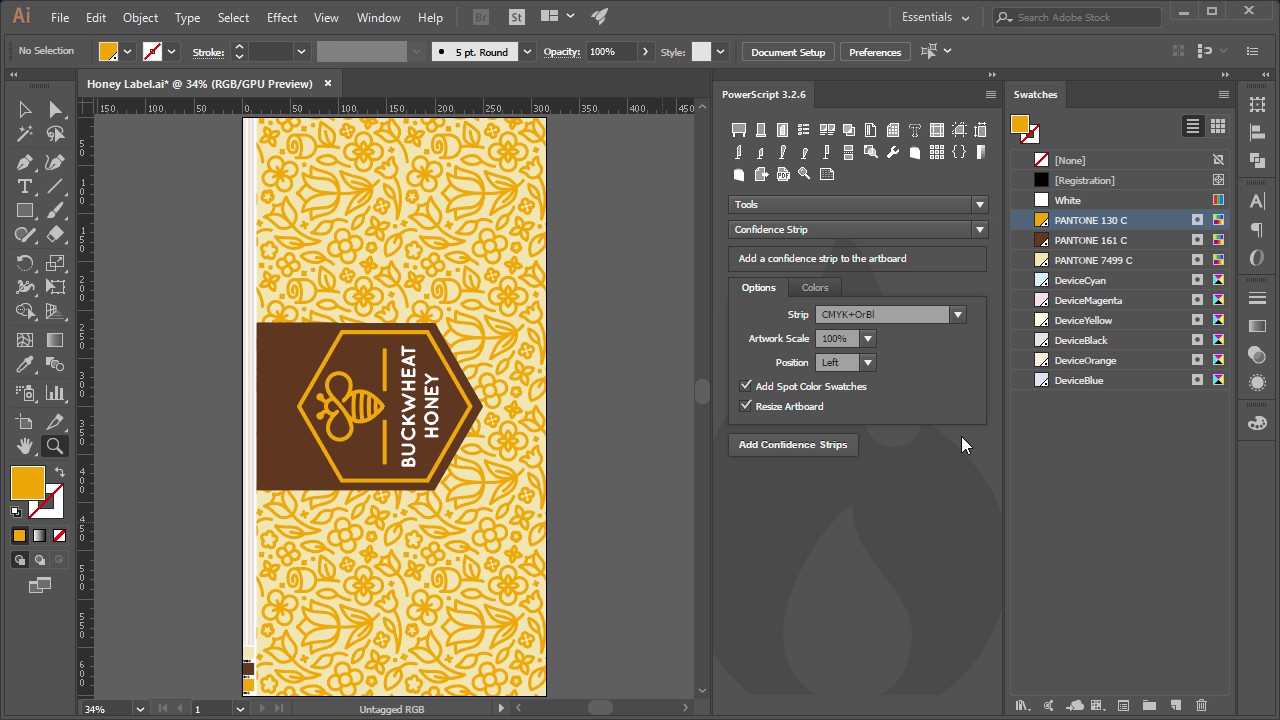Viewport: 1280px width, 720px height.
Task: Select the Zoom magnifier tool
Action: point(56,447)
